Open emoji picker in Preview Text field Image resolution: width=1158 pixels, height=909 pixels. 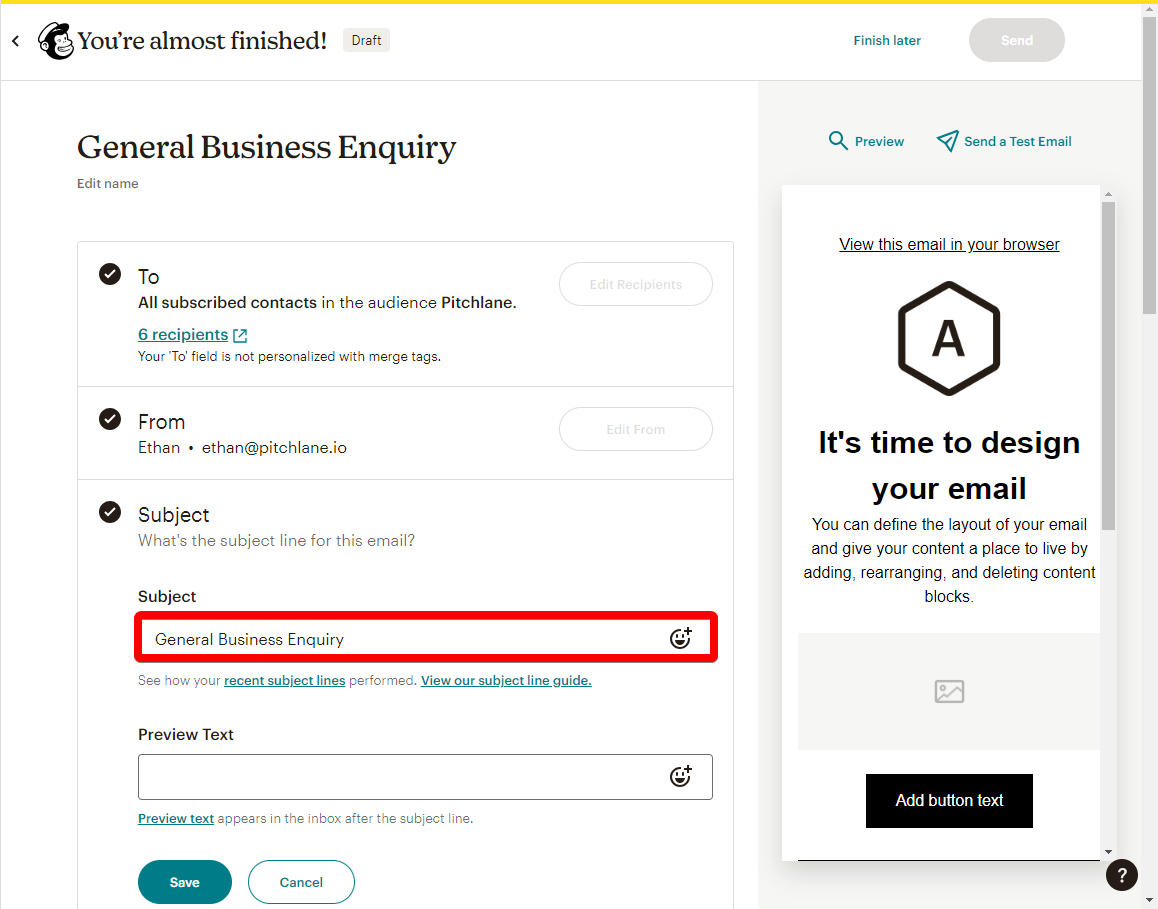[680, 776]
